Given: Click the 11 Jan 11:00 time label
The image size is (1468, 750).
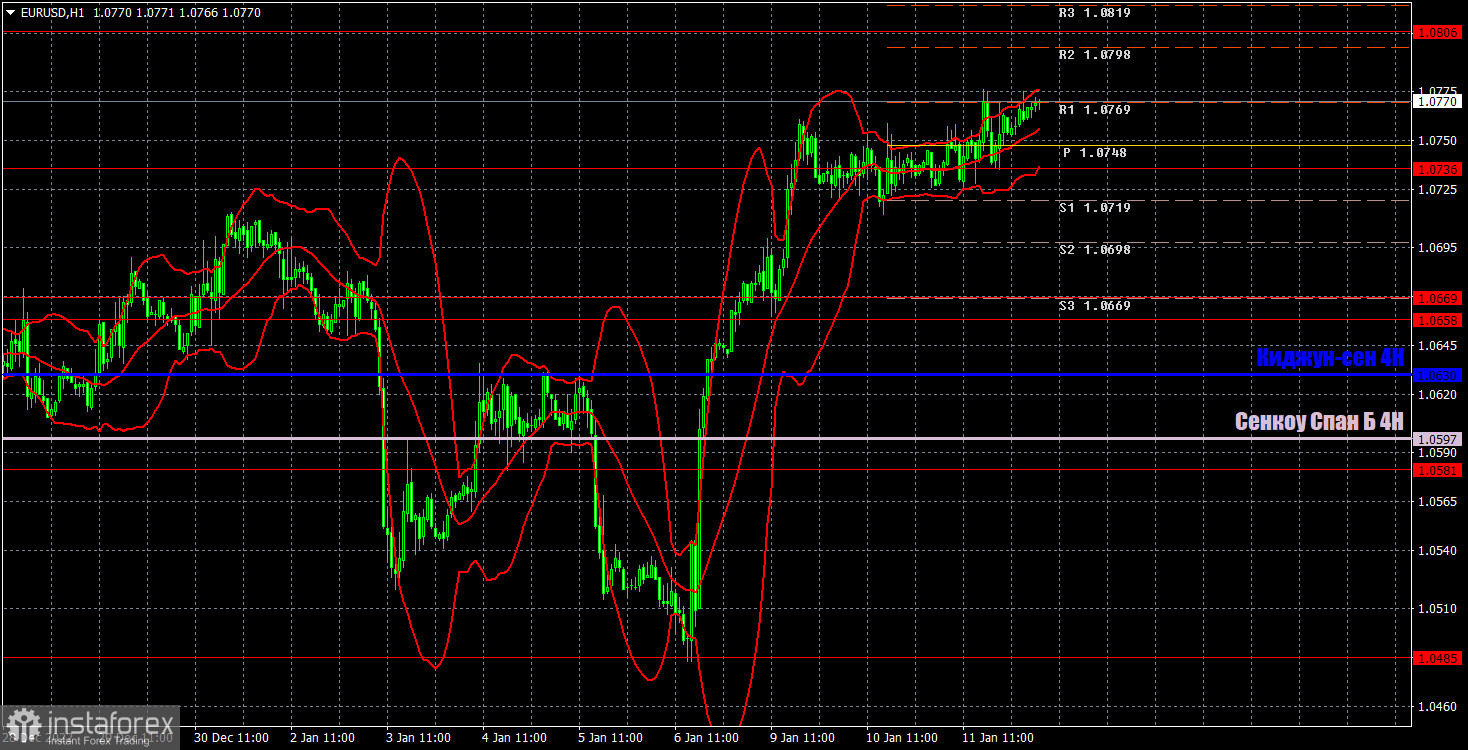Looking at the screenshot, I should (x=998, y=738).
